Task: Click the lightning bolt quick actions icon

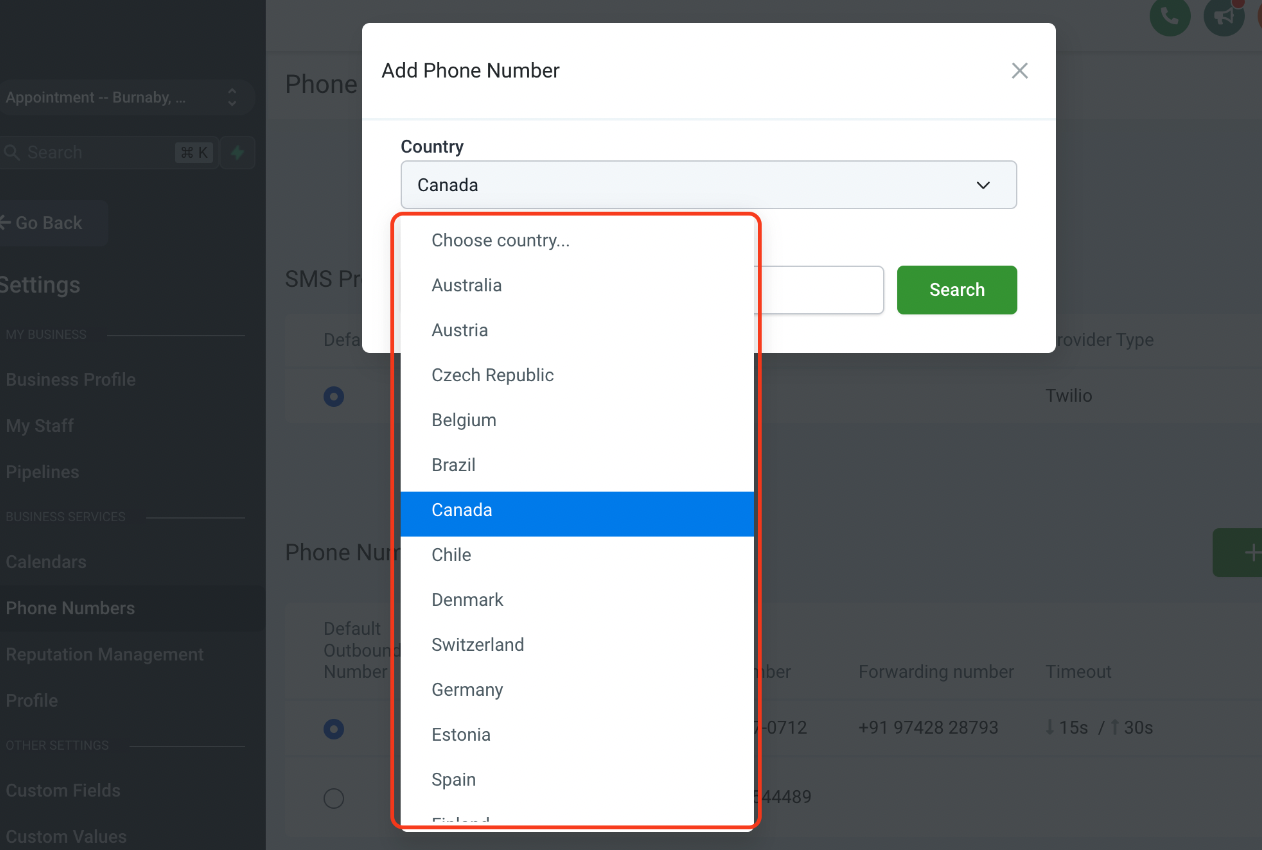Action: click(x=237, y=153)
